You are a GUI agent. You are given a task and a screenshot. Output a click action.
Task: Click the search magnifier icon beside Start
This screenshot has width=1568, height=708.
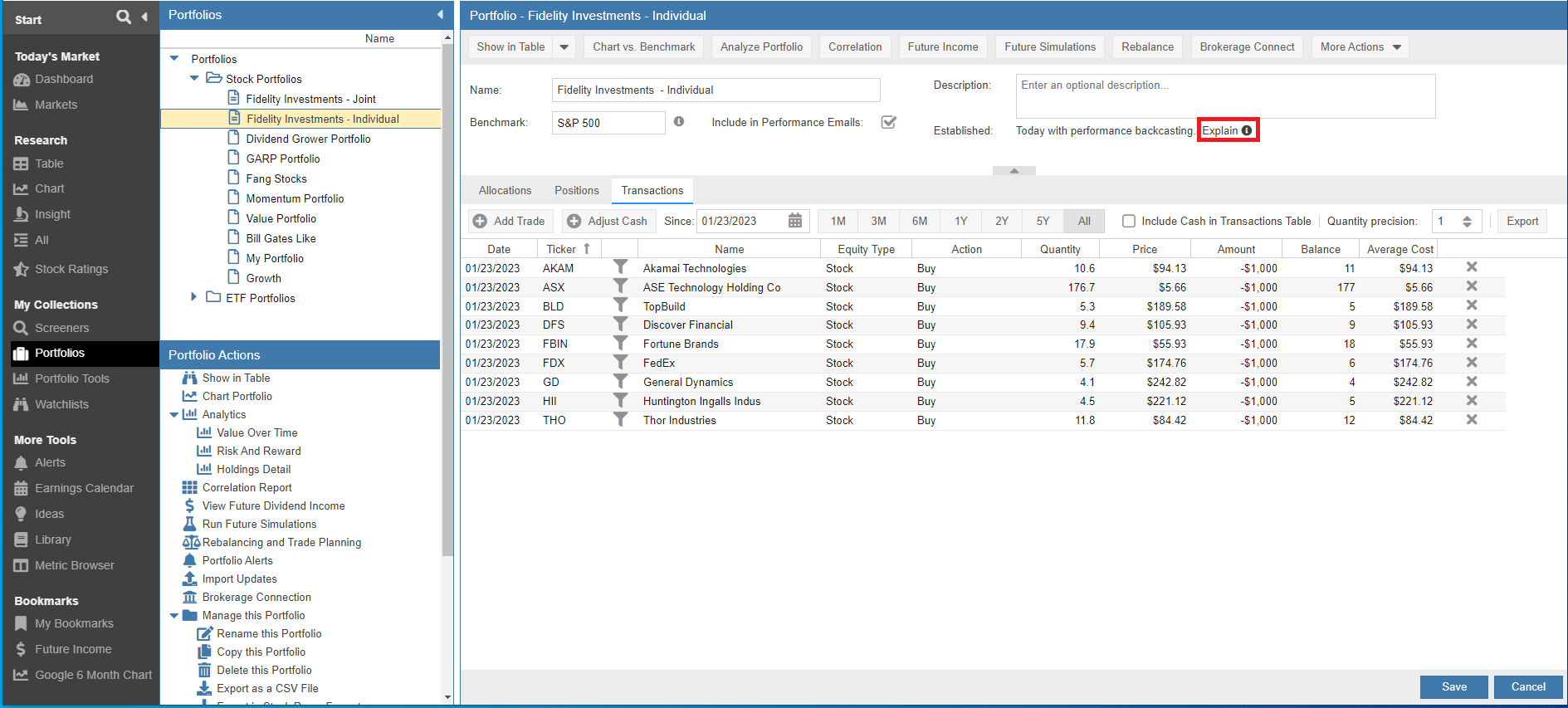[x=124, y=17]
